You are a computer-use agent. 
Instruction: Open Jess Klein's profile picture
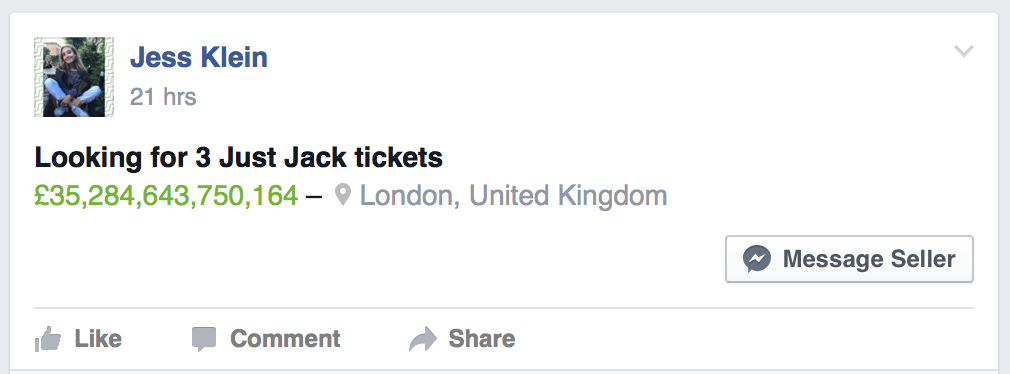click(x=73, y=77)
